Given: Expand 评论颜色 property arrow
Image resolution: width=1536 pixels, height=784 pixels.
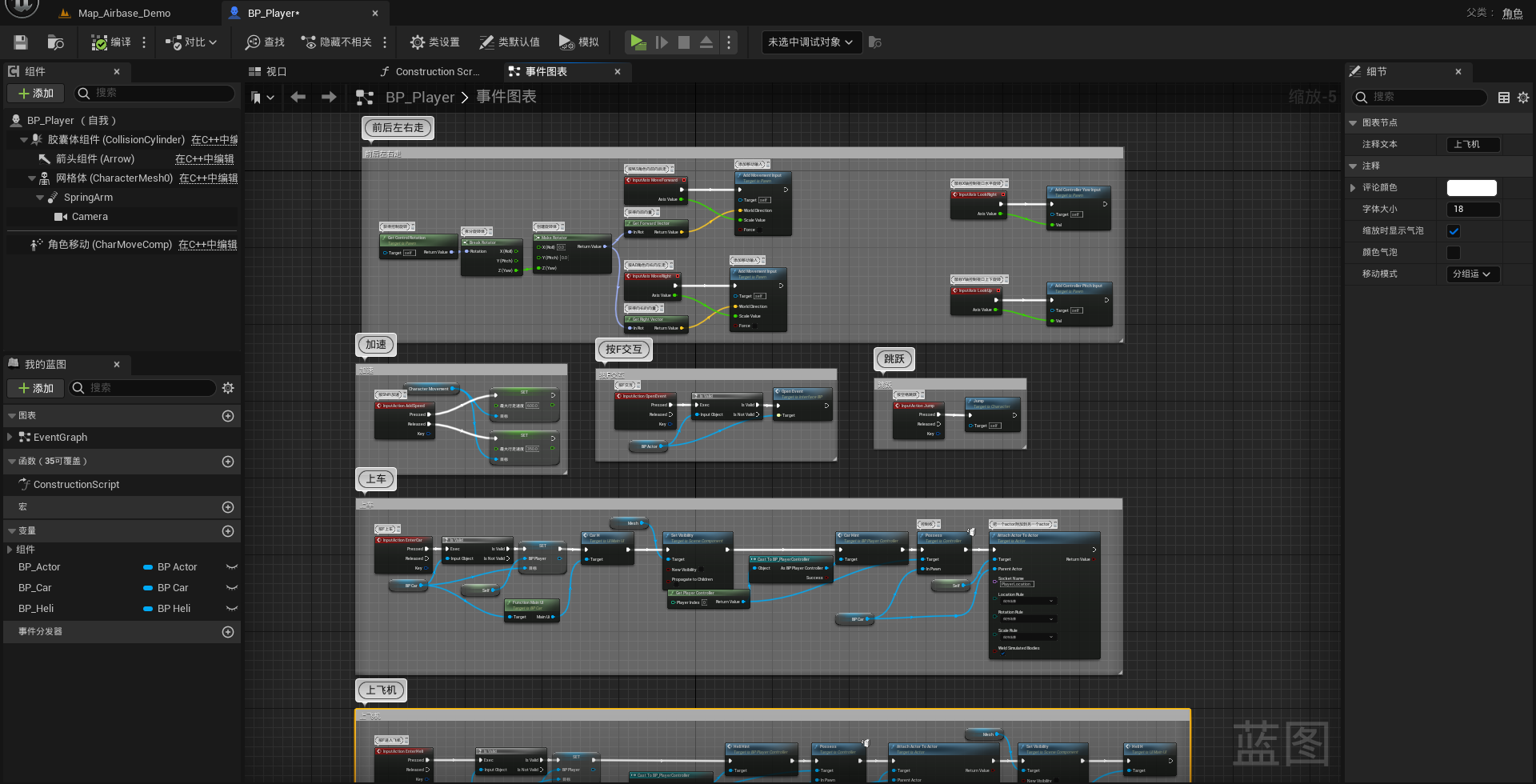Looking at the screenshot, I should point(1353,188).
